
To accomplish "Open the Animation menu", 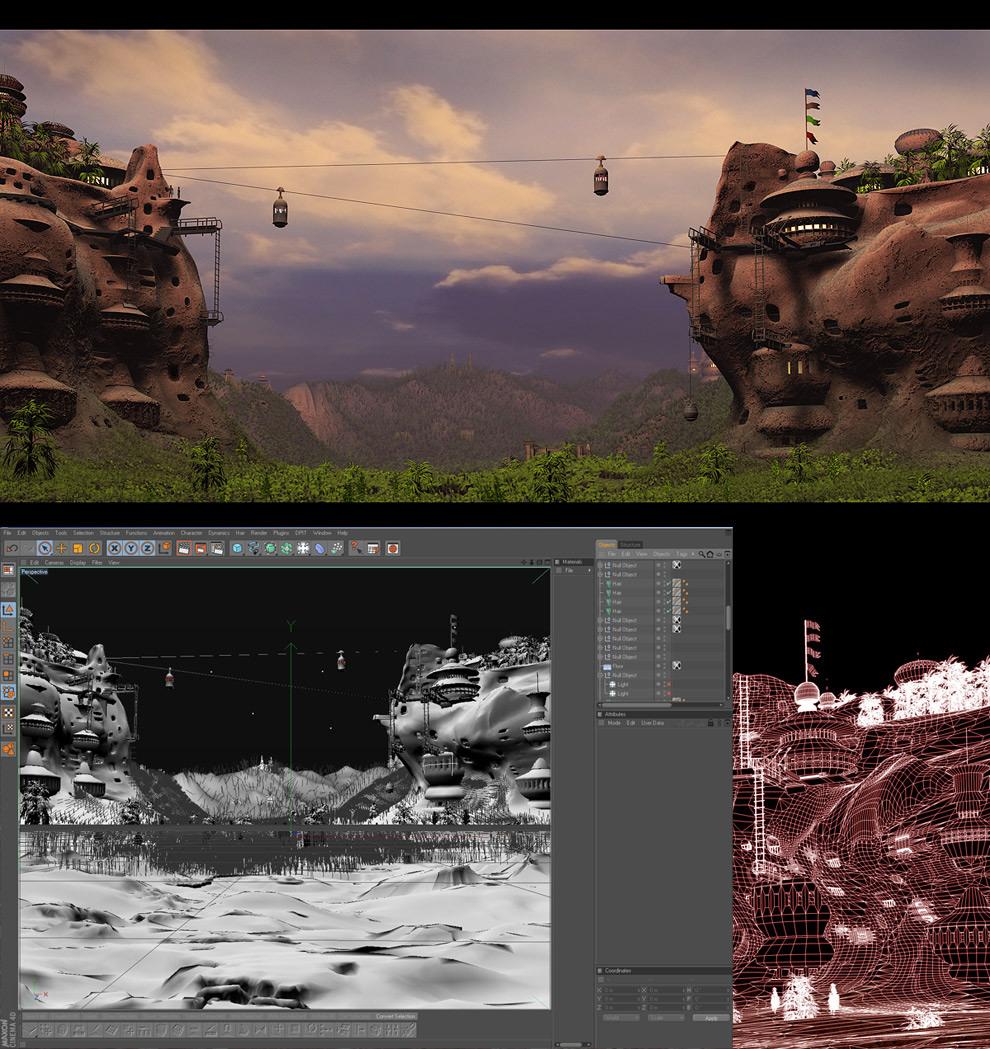I will (x=164, y=533).
